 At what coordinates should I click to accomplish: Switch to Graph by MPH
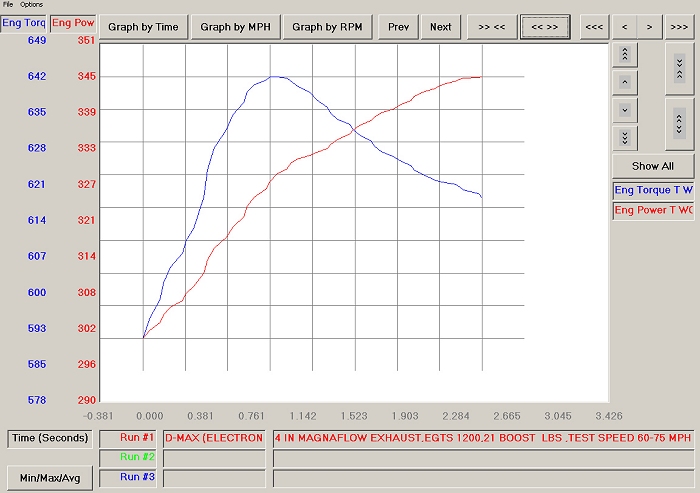235,27
